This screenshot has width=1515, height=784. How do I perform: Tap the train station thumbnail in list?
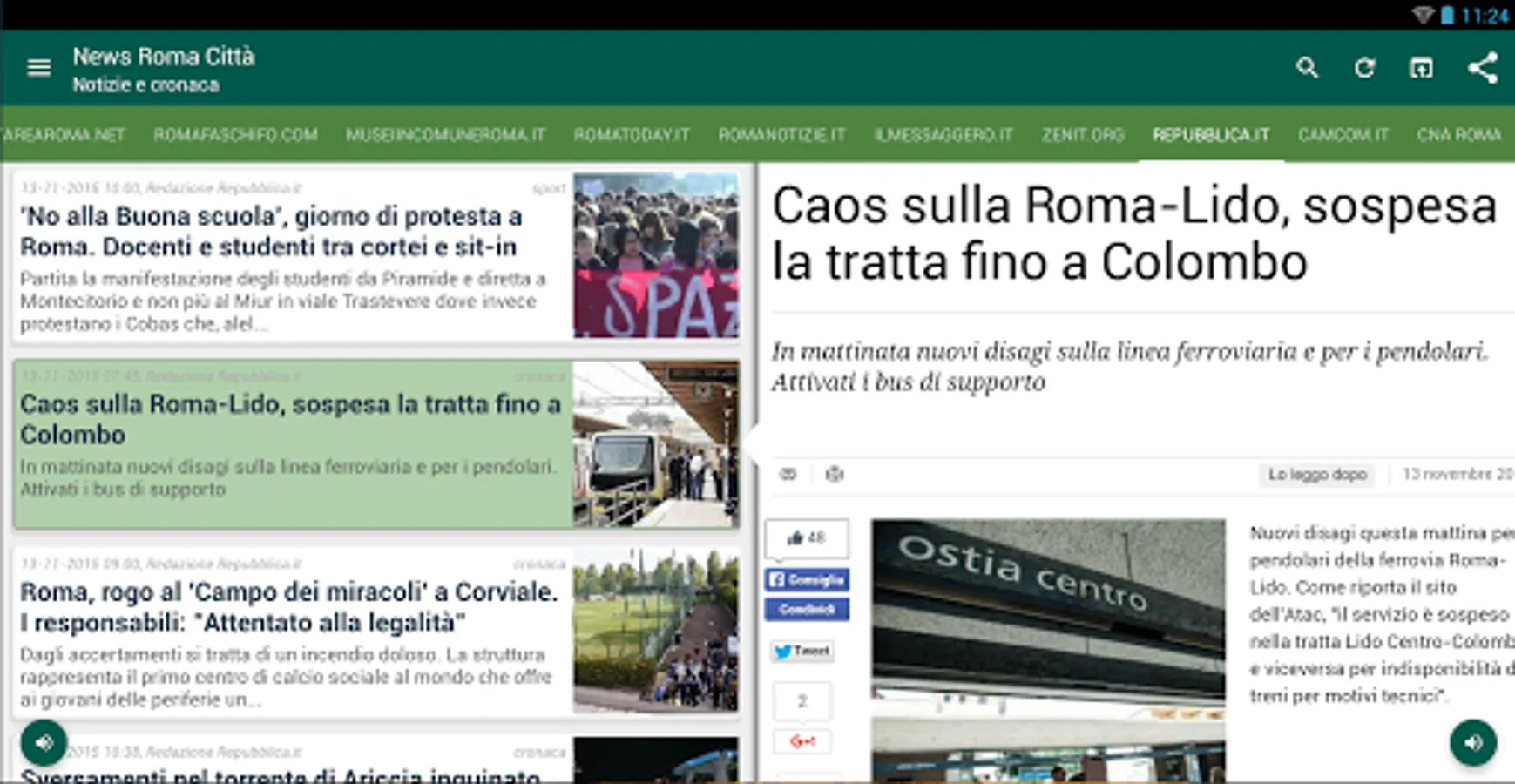[656, 443]
